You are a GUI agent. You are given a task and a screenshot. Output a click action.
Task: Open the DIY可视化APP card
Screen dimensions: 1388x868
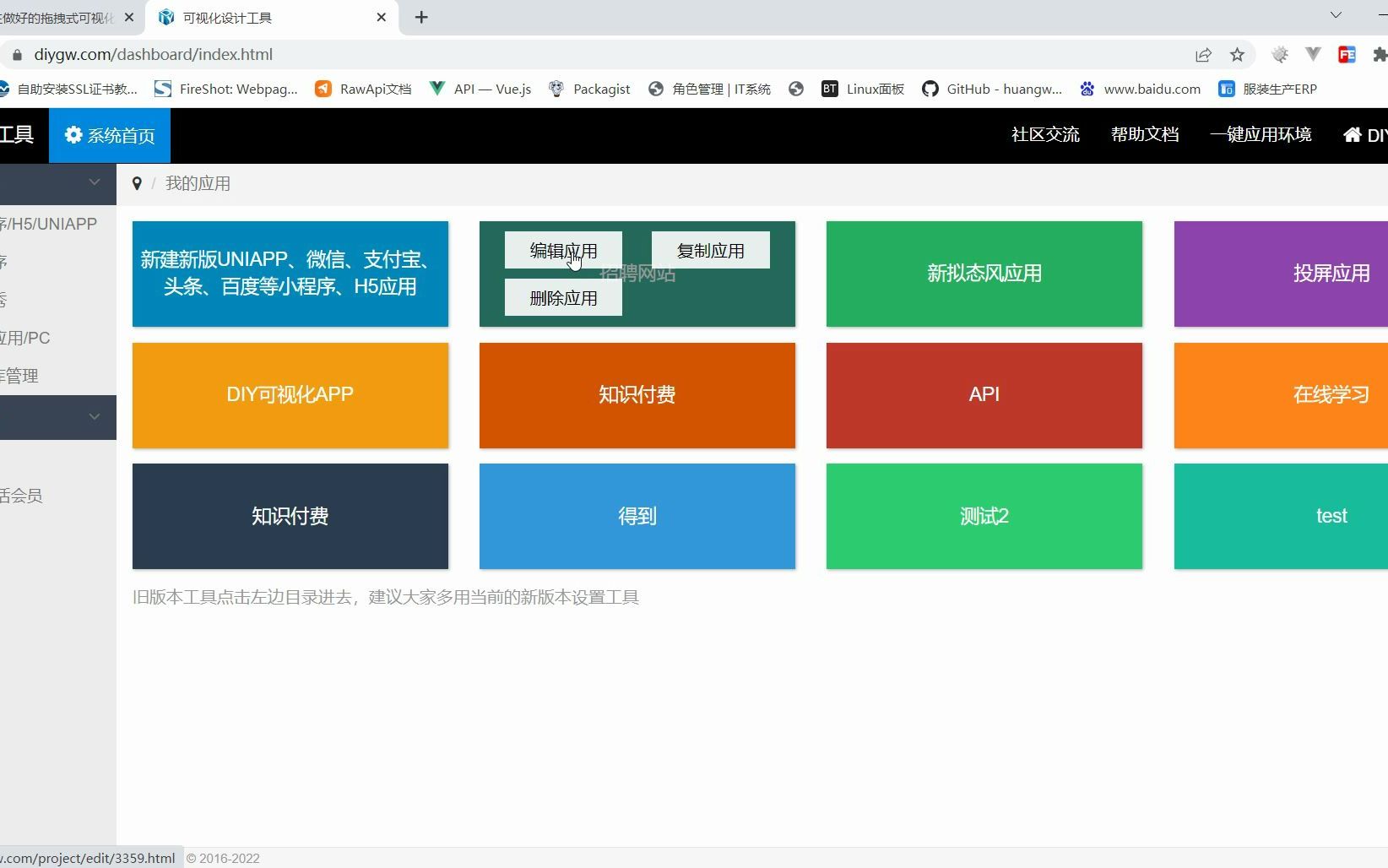pyautogui.click(x=290, y=395)
